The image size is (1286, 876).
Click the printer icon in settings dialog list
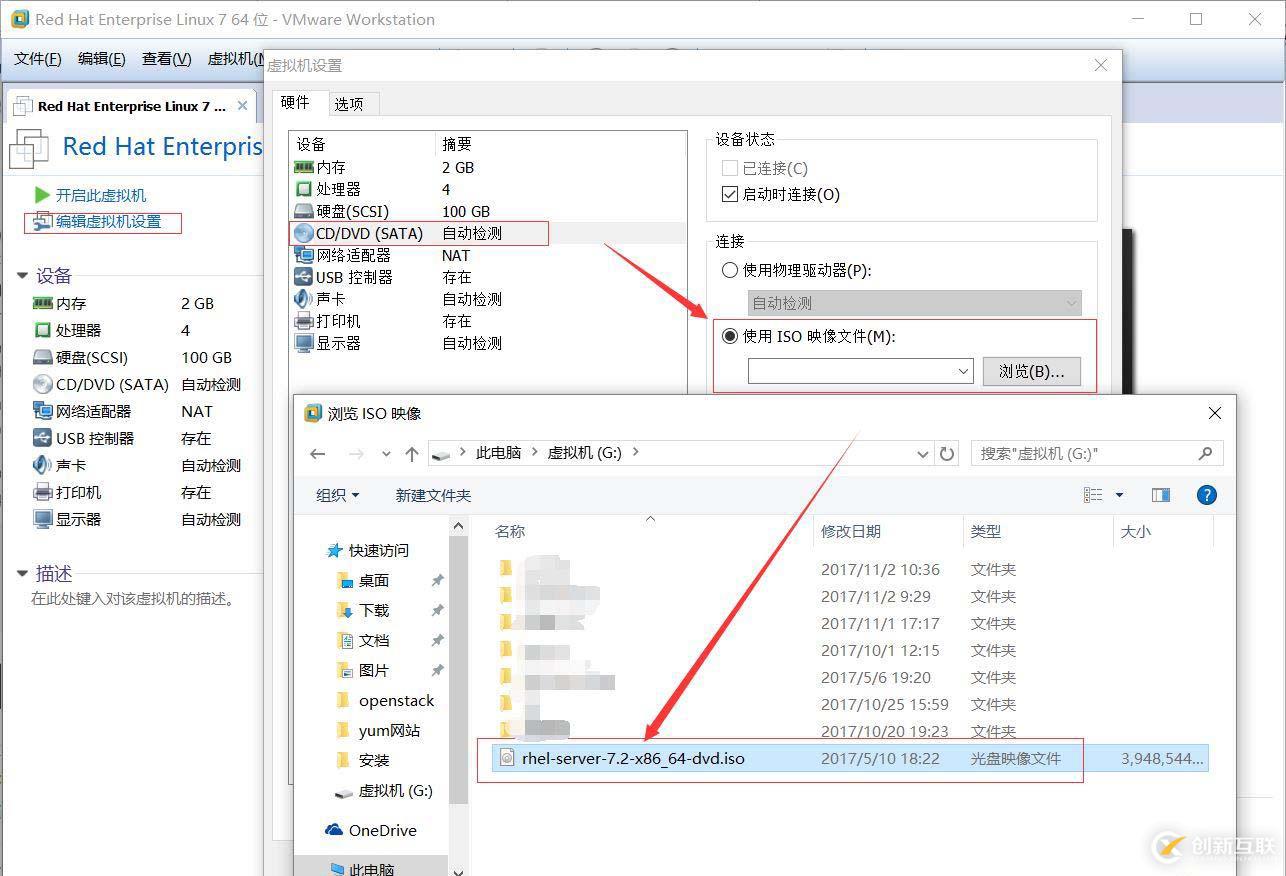(x=304, y=321)
